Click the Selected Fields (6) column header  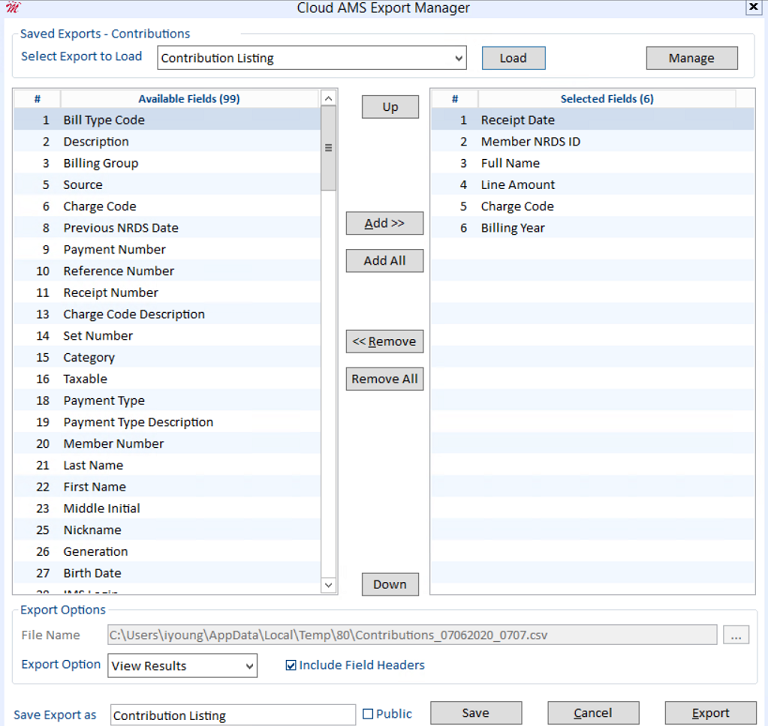[x=607, y=99]
